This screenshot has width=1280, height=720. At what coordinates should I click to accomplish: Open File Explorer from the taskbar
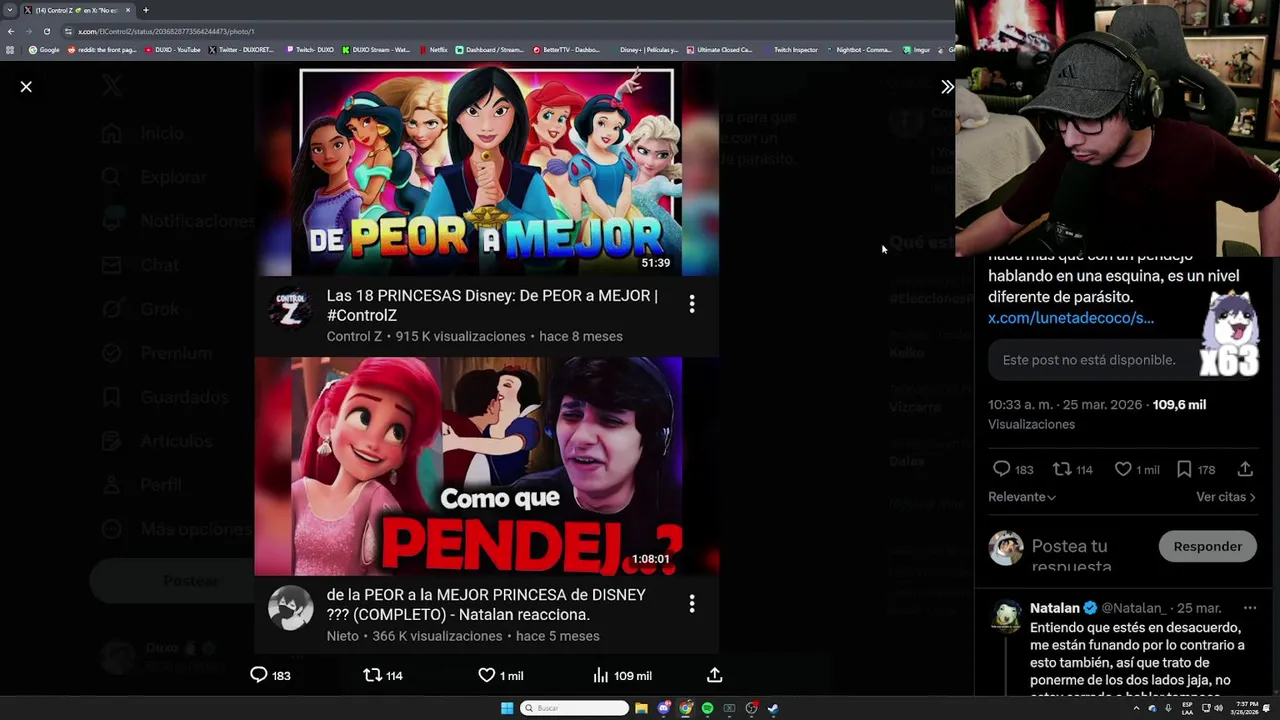point(641,708)
